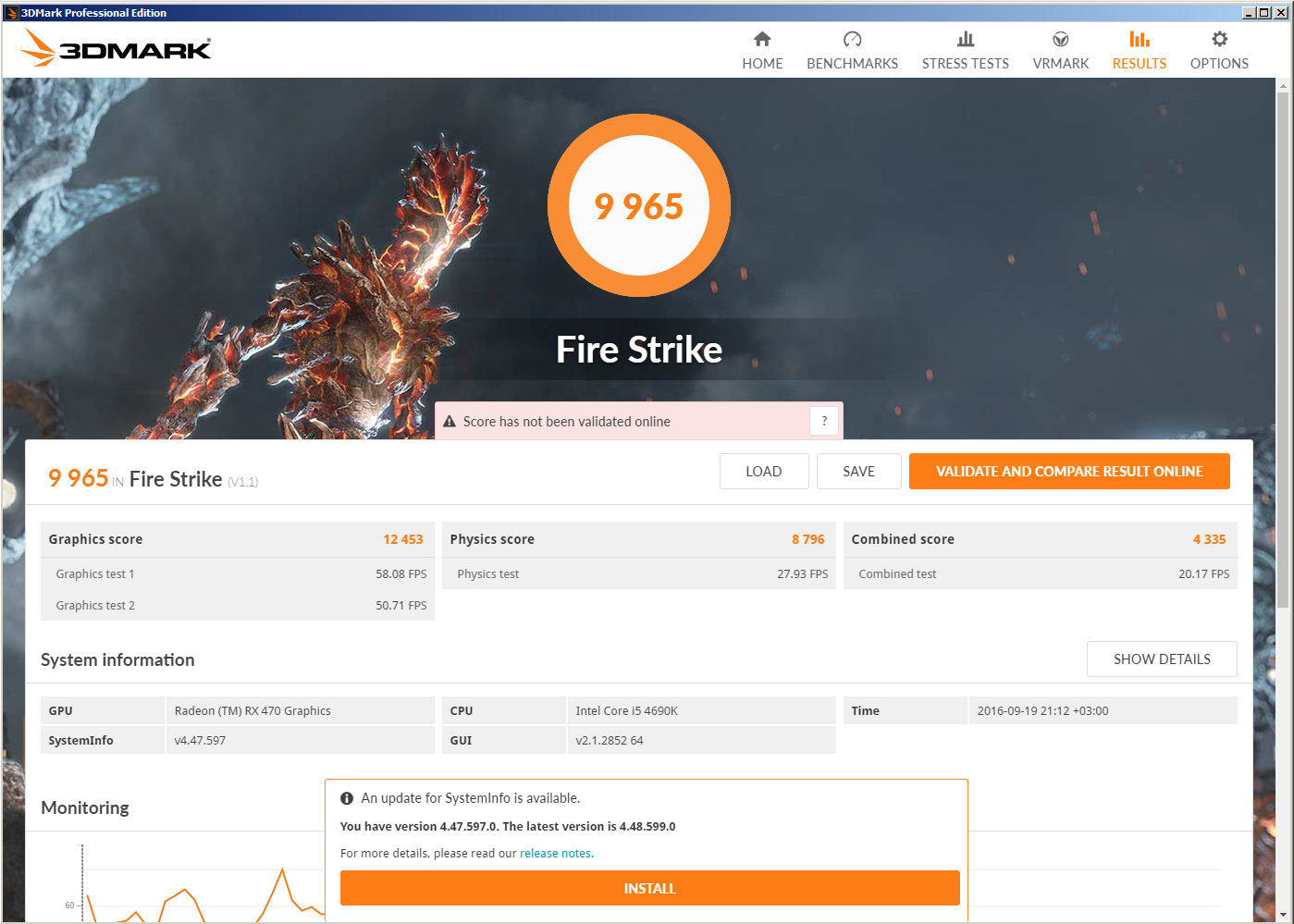
Task: Minimize the 3DMark window
Action: point(1249,13)
